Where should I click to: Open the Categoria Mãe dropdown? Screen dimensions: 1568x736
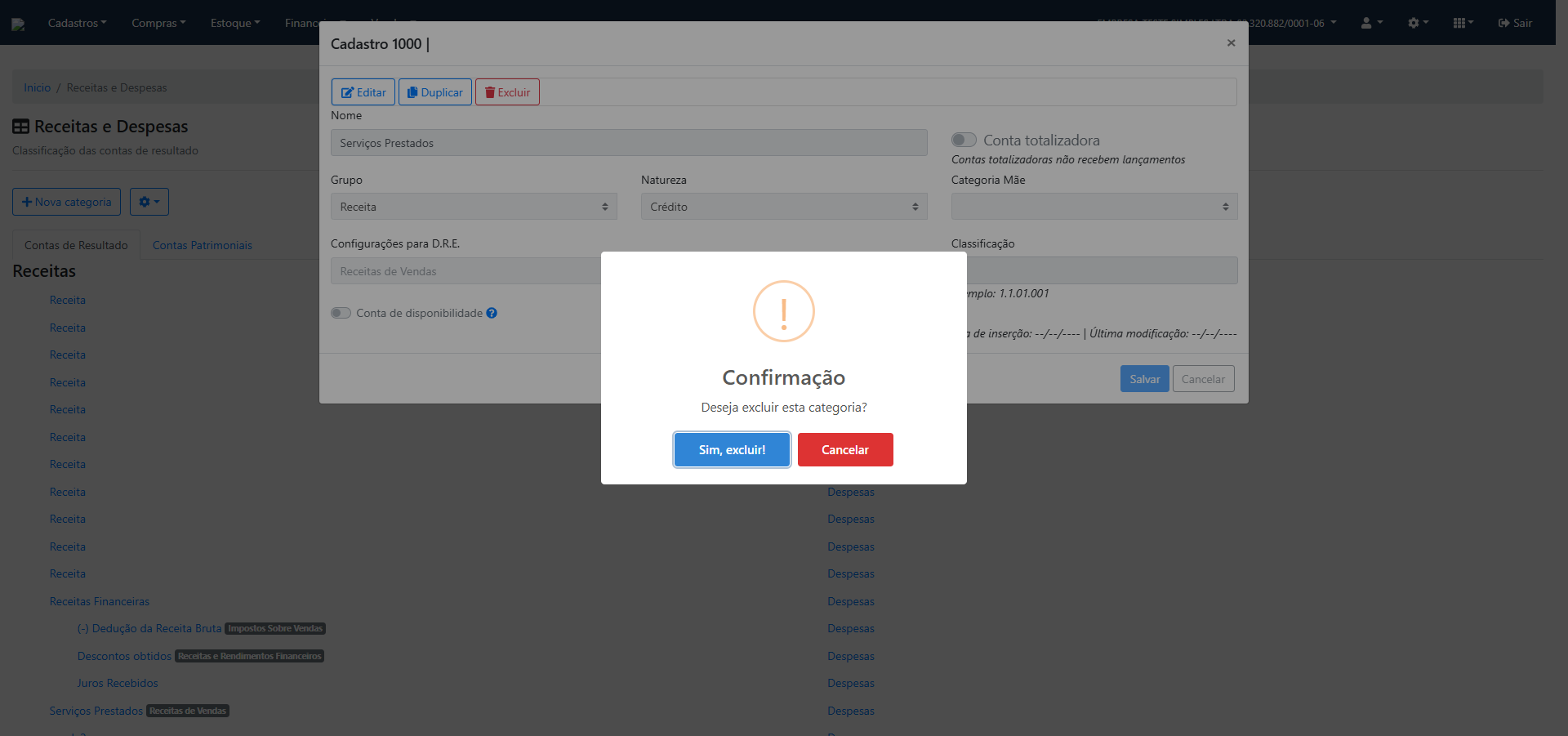coord(1094,207)
